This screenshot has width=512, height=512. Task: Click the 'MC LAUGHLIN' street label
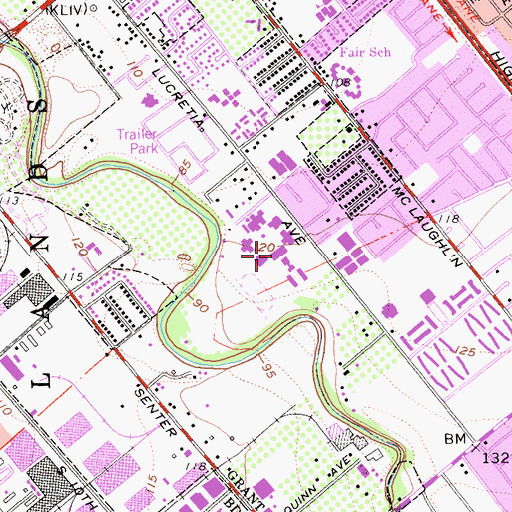(428, 227)
